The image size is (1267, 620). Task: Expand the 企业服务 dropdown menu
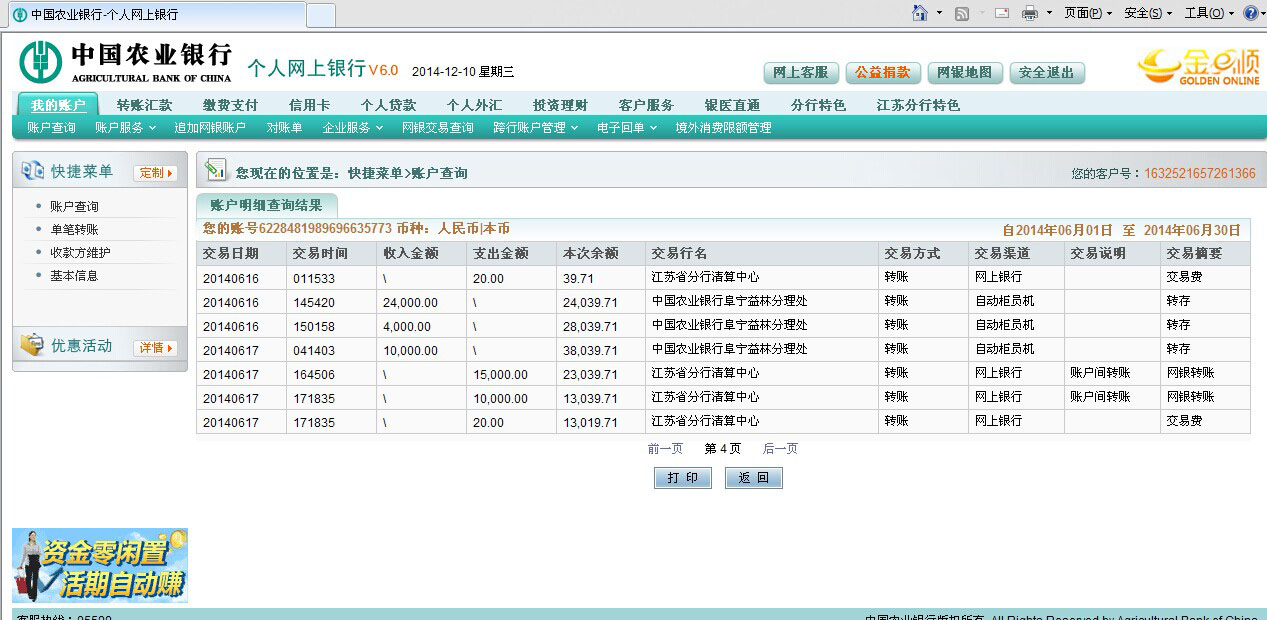[352, 128]
